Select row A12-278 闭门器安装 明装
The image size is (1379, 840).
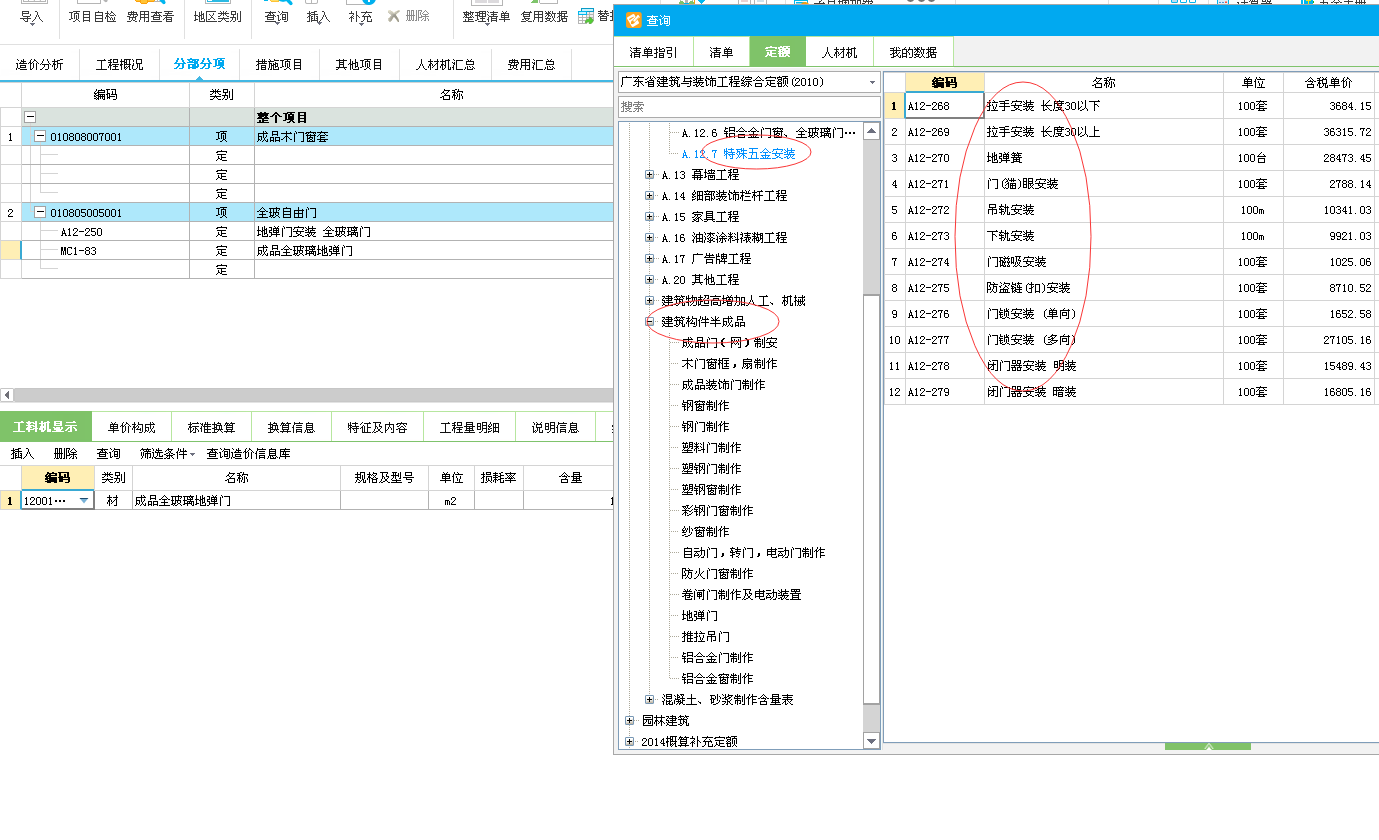[1130, 366]
